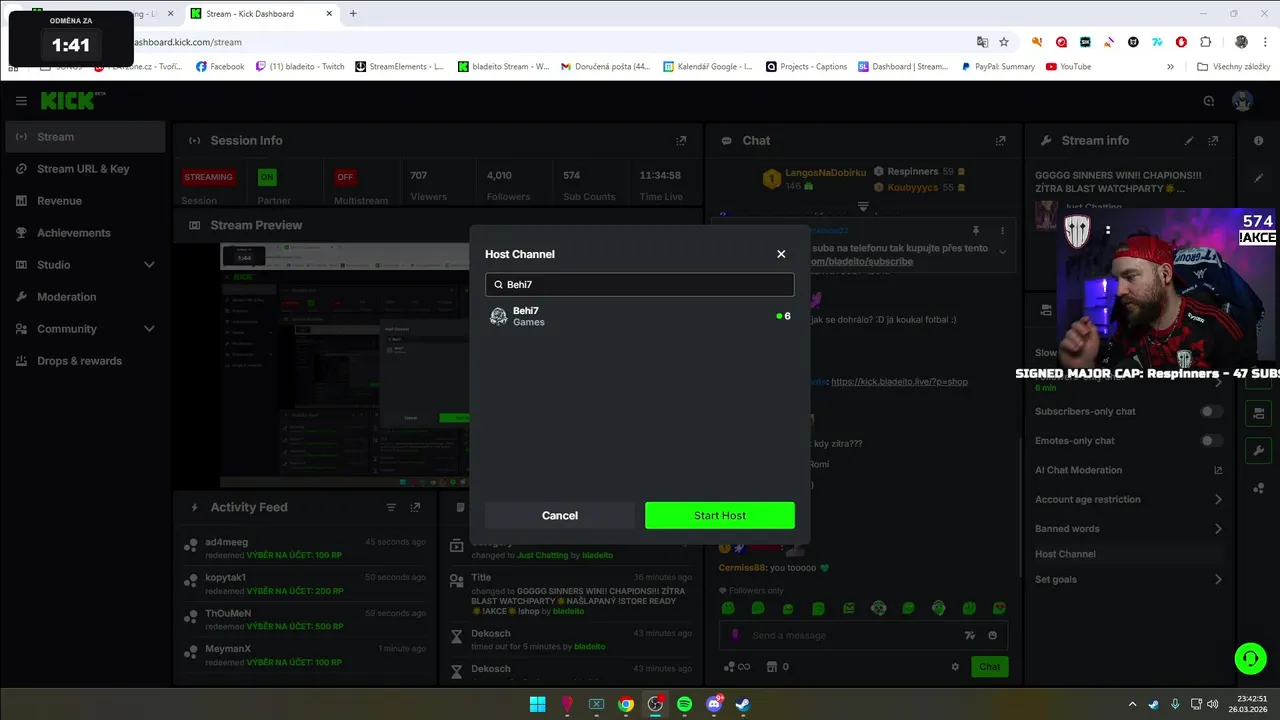Open chat settings gear icon
Screen dimensions: 1280x720
point(955,667)
